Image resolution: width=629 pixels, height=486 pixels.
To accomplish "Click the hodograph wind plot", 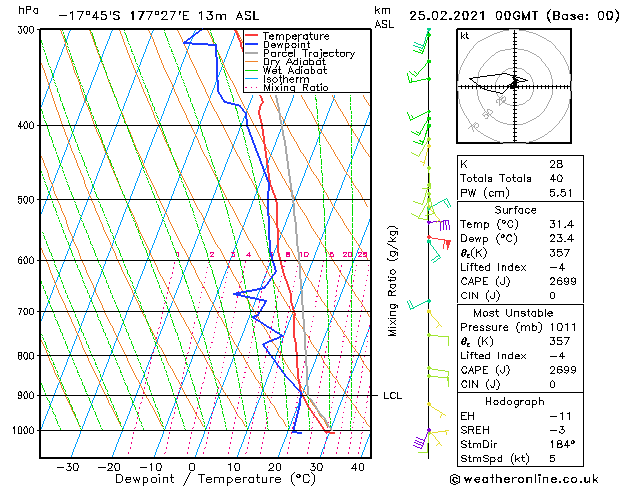I will pyautogui.click(x=514, y=86).
